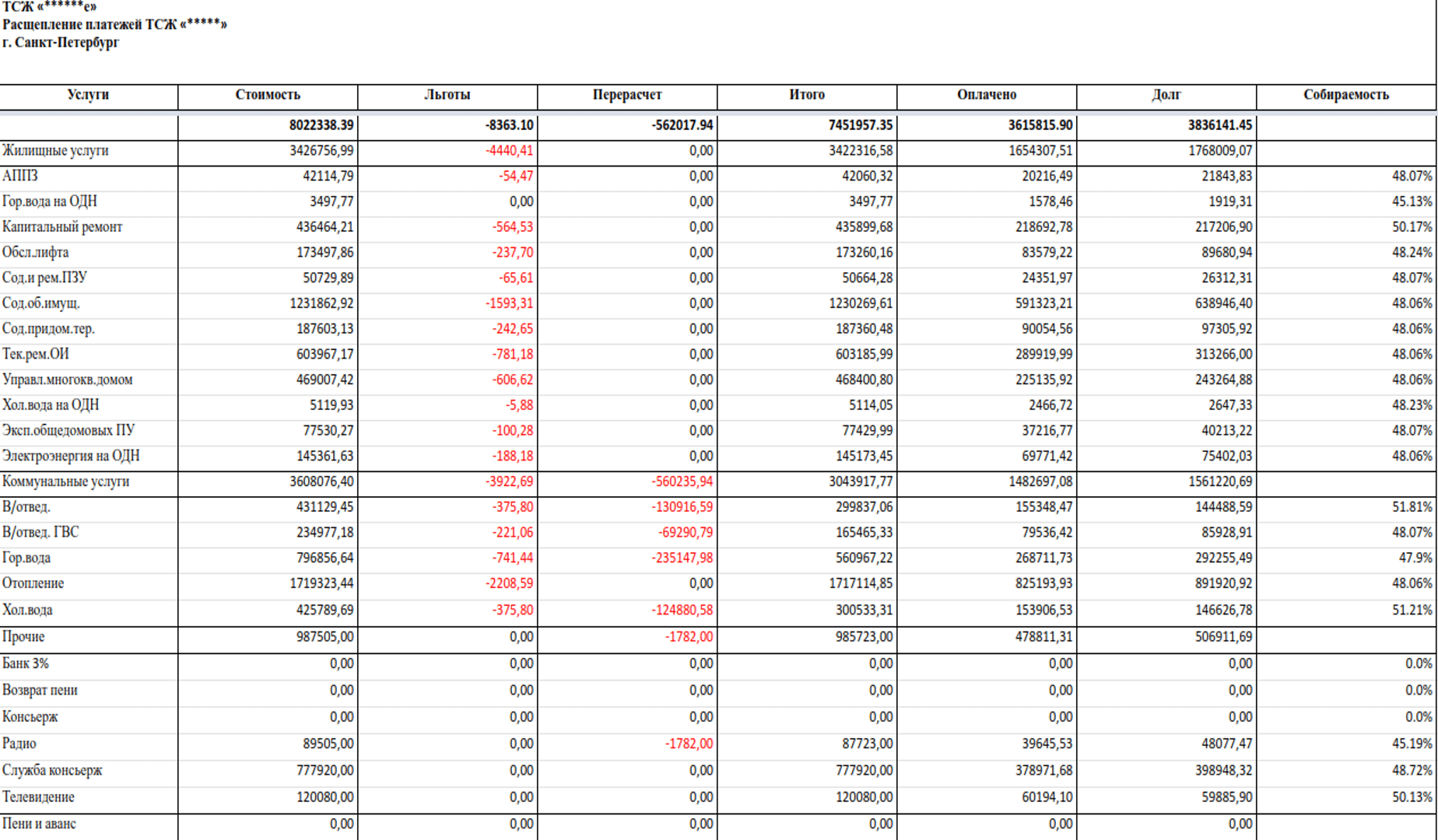Viewport: 1438px width, 840px height.
Task: Click the 'Прочие' group row label
Action: click(x=23, y=637)
